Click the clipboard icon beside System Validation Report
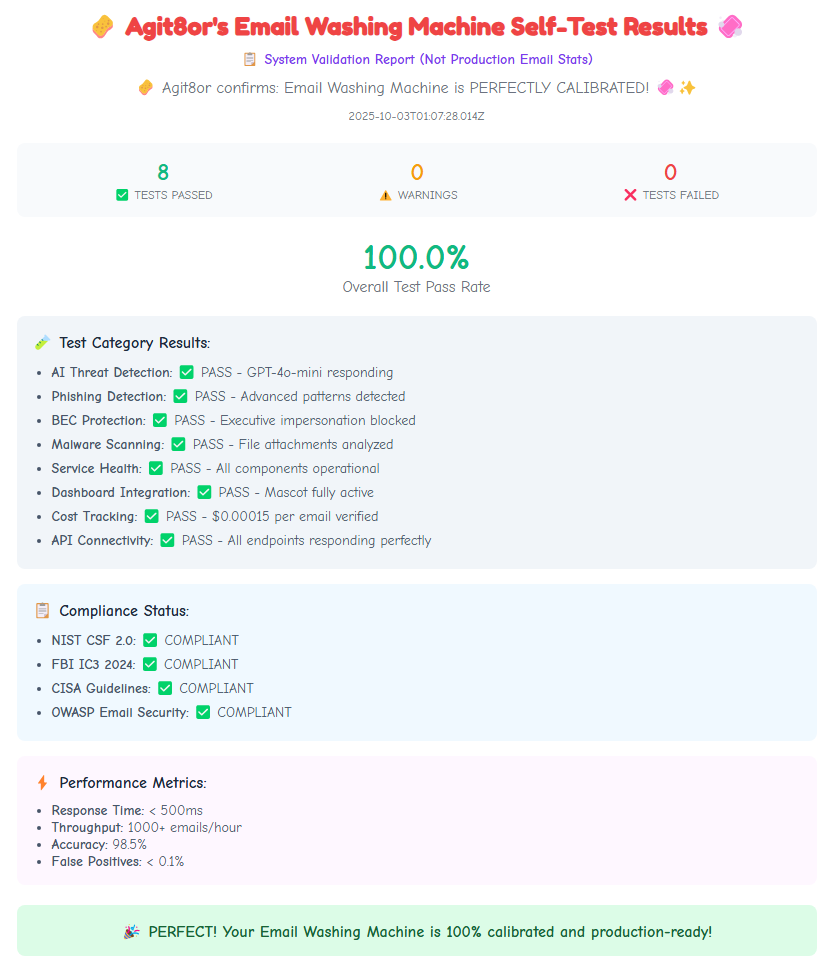833x966 pixels. point(250,60)
